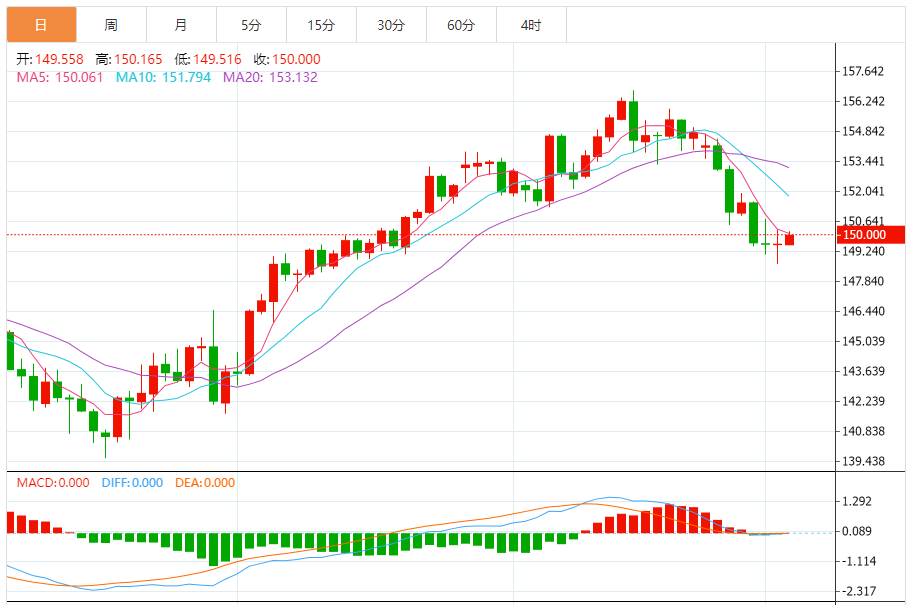
Task: Click the 146.440 price axis label
Action: (863, 312)
